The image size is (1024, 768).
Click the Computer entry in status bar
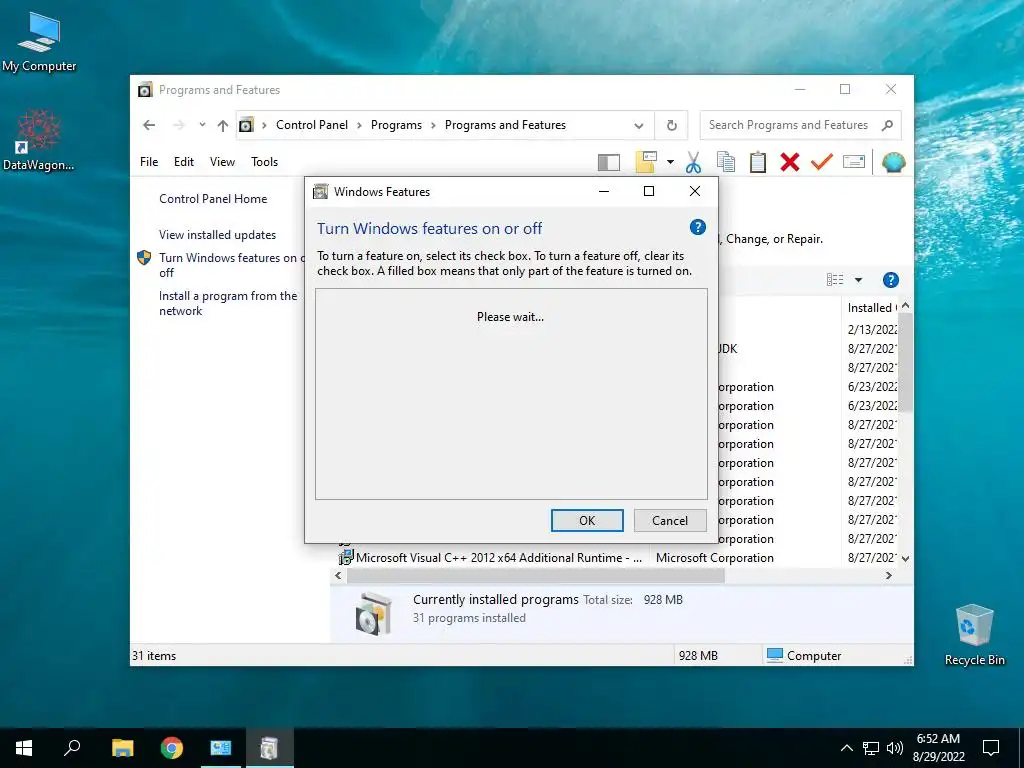804,655
